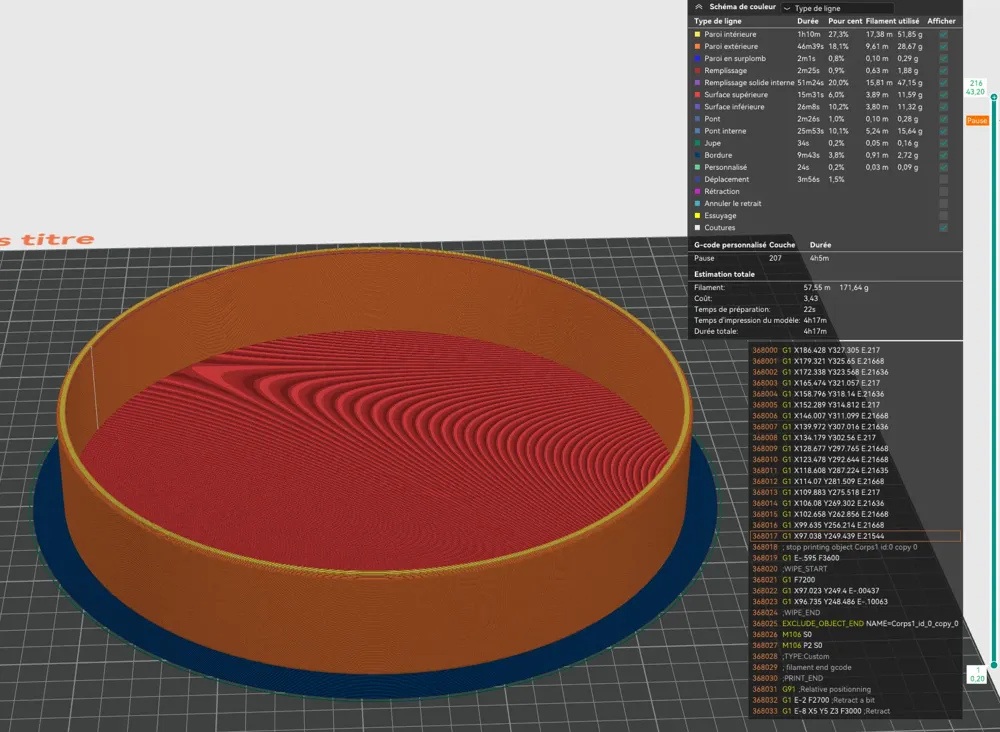The width and height of the screenshot is (1000, 732).
Task: Click the orange Pause marker on layer slider
Action: 976,121
